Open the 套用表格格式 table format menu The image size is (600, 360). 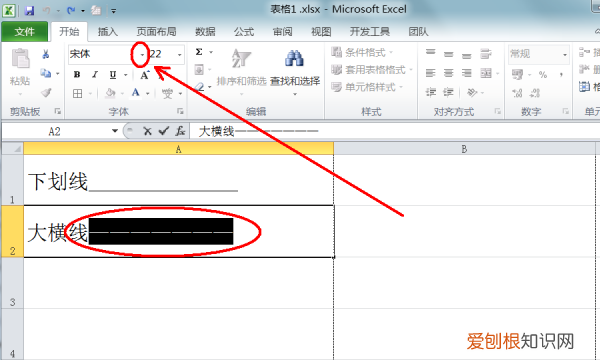(x=372, y=70)
